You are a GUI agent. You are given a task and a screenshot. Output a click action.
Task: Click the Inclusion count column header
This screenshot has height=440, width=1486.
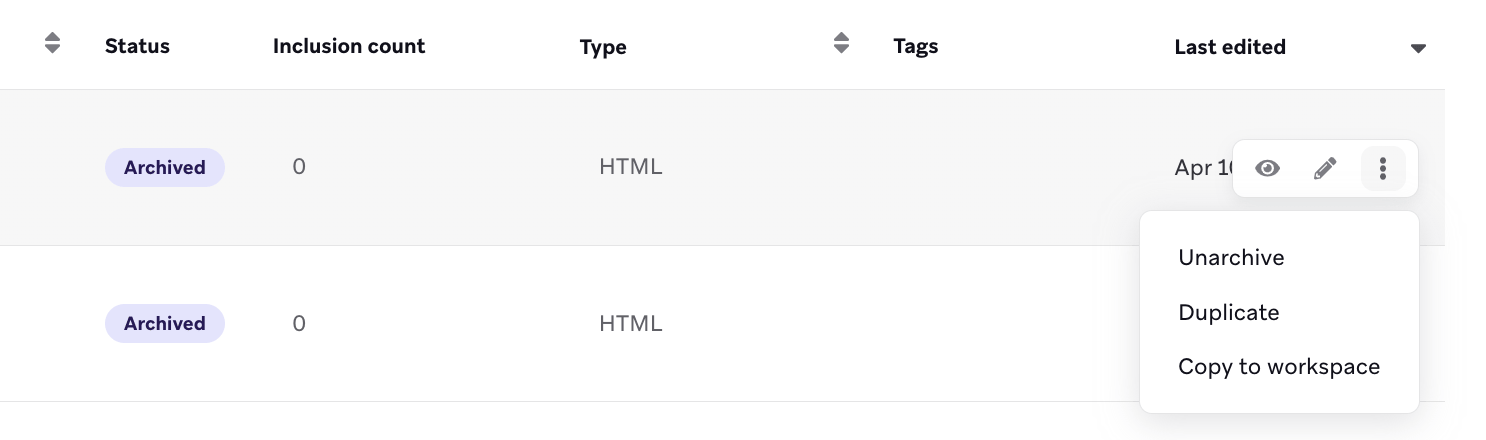[x=349, y=46]
